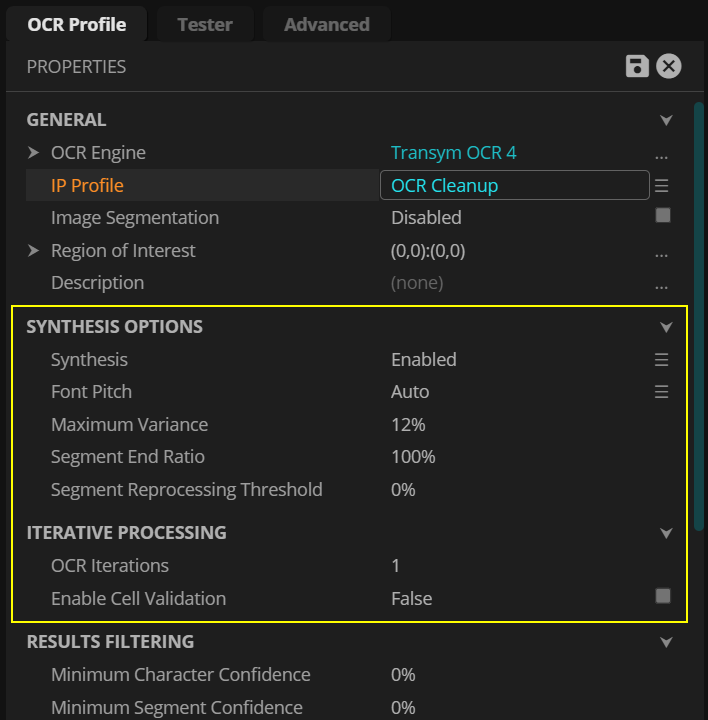Click the Transsym OCR 4 engine value
The image size is (708, 720).
[453, 153]
